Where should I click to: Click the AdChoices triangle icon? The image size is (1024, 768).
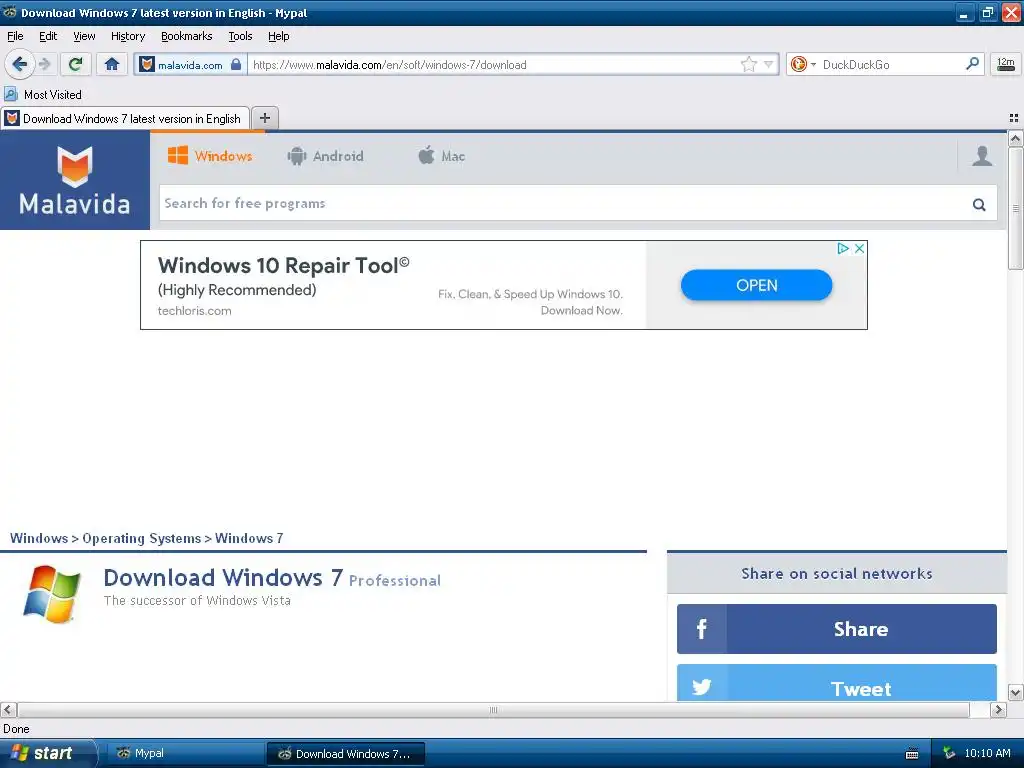(842, 248)
